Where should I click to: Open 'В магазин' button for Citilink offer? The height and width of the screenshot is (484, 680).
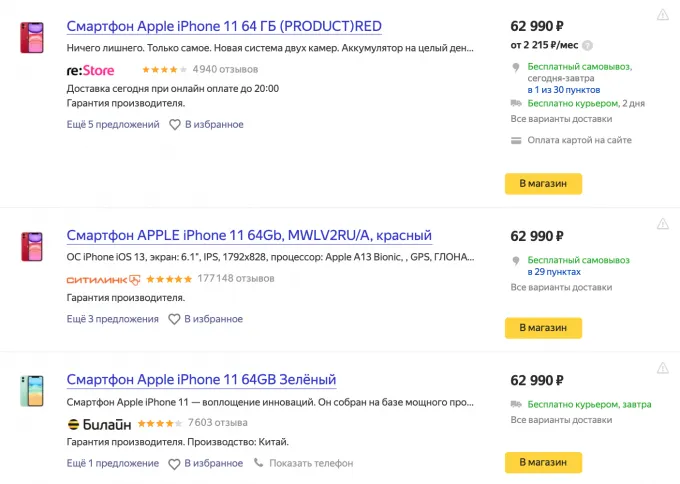coord(543,328)
